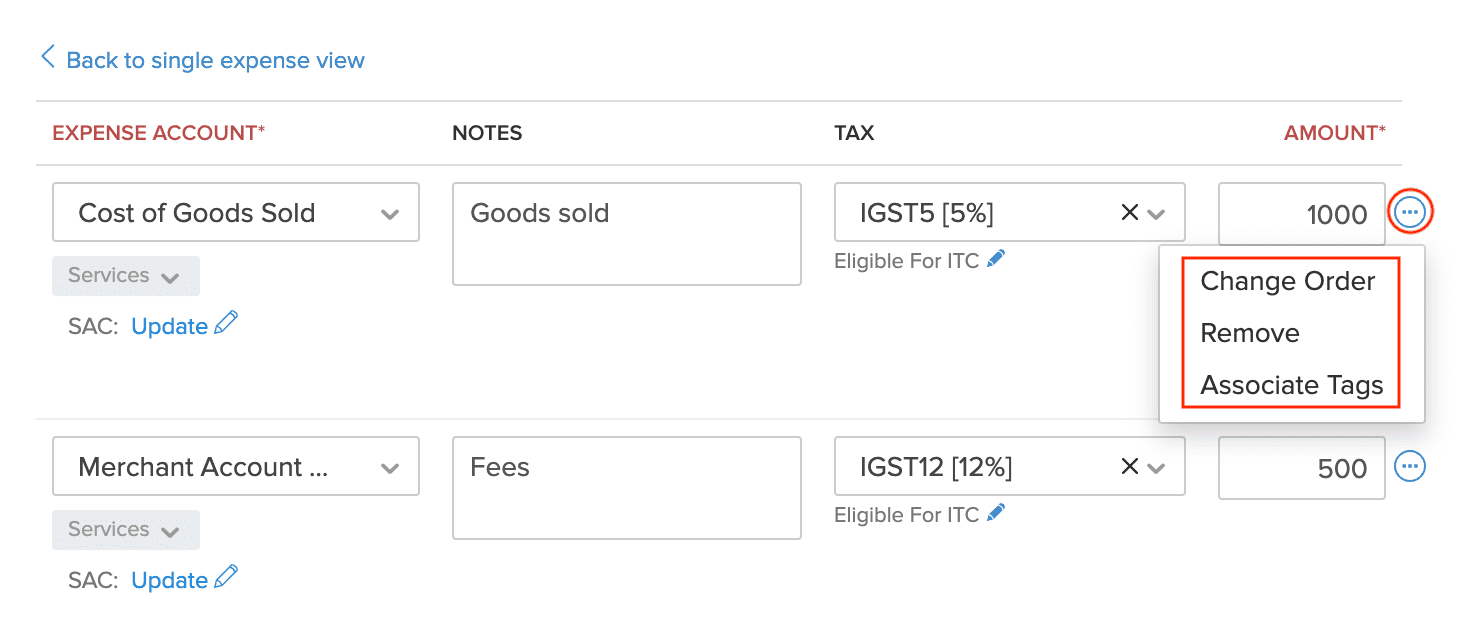This screenshot has width=1476, height=644.
Task: Open the IGST12 tax dropdown arrow
Action: point(1157,466)
